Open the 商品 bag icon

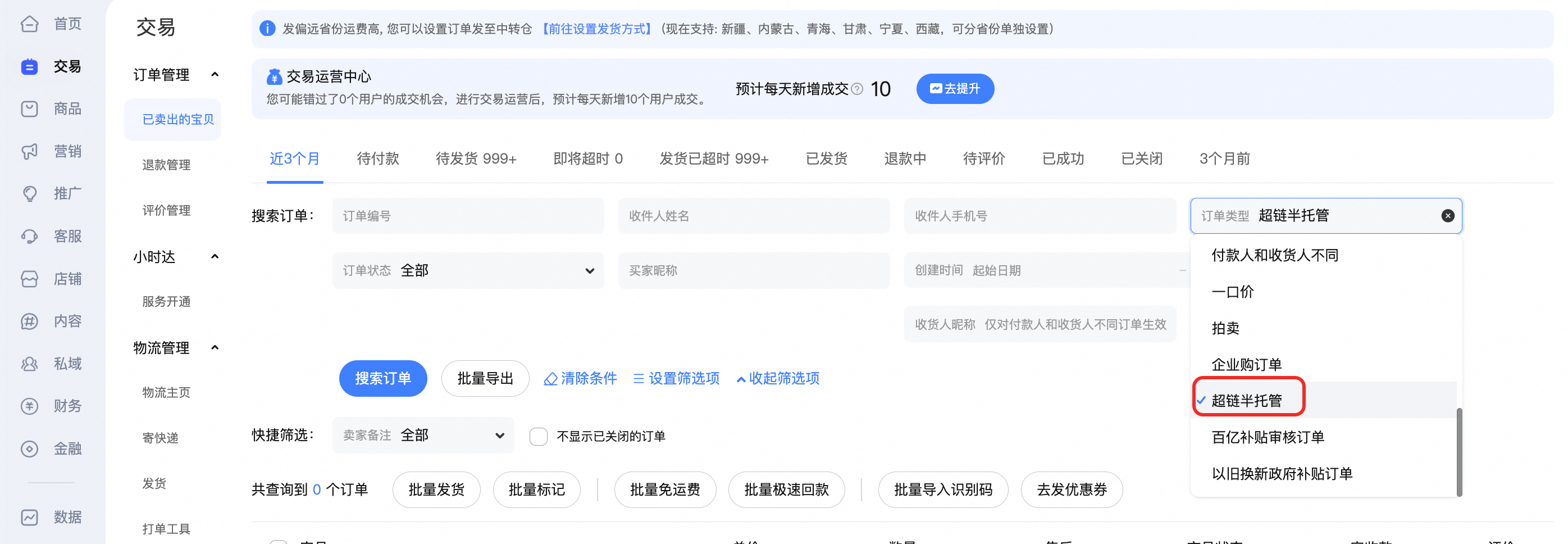point(29,109)
